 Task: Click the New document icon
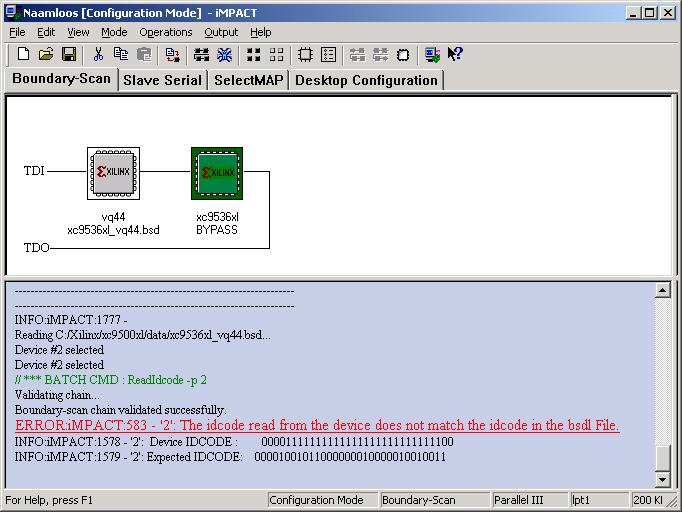pyautogui.click(x=23, y=54)
